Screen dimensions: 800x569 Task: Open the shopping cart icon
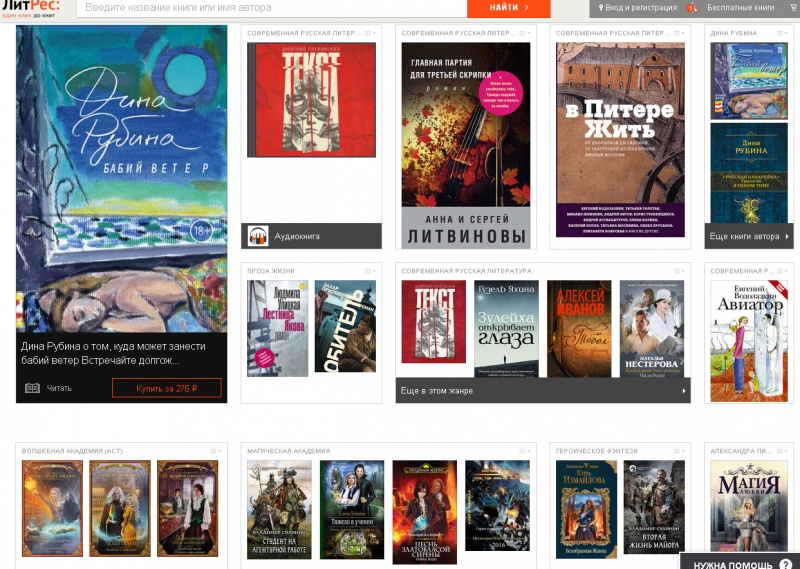[792, 7]
